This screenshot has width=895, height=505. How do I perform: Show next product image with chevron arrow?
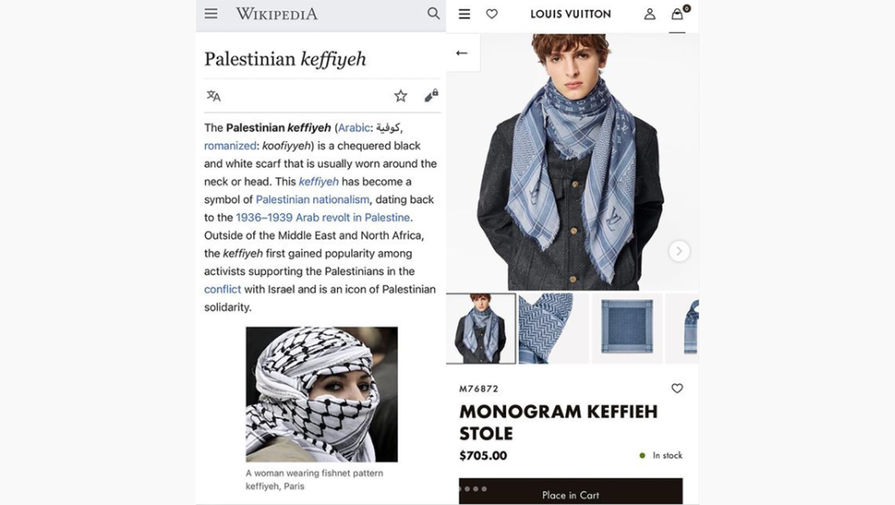(679, 251)
